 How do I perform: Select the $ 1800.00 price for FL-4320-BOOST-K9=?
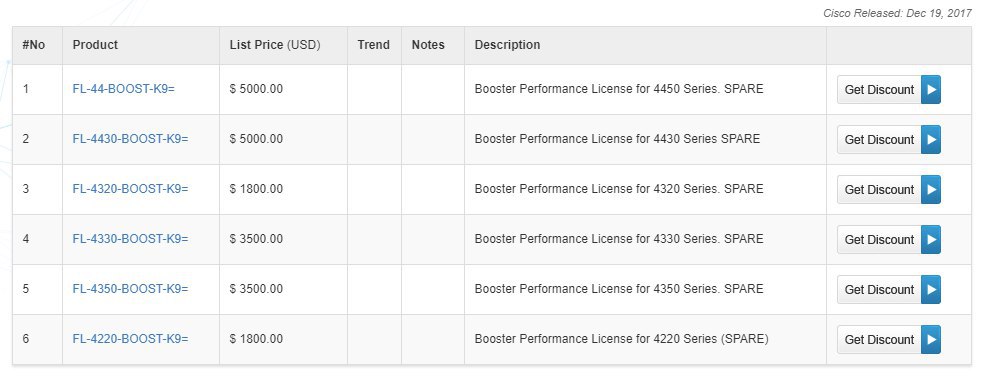[256, 189]
